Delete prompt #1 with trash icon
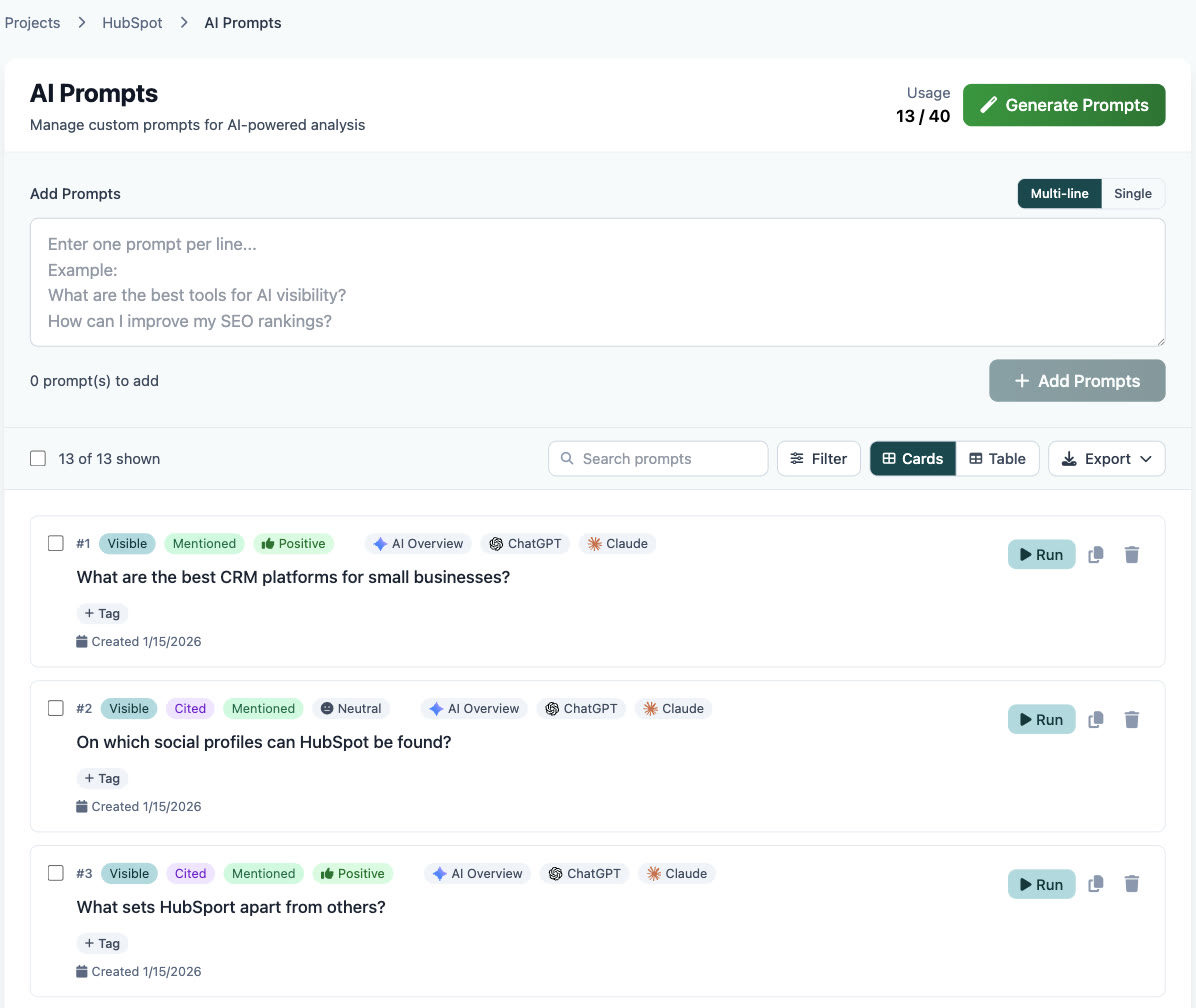The image size is (1196, 1008). (x=1131, y=554)
